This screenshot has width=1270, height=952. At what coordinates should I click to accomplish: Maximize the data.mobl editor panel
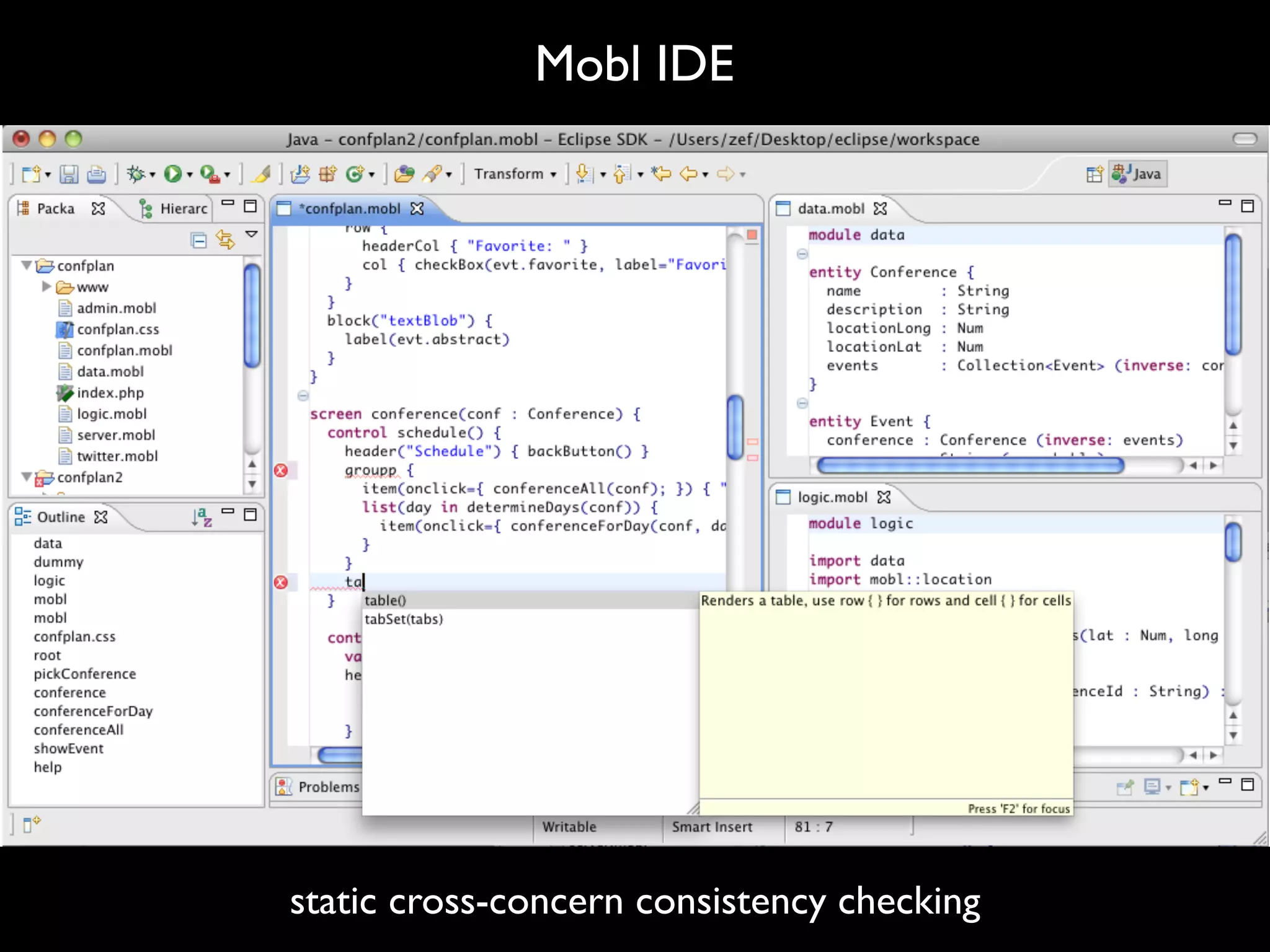tap(1248, 206)
